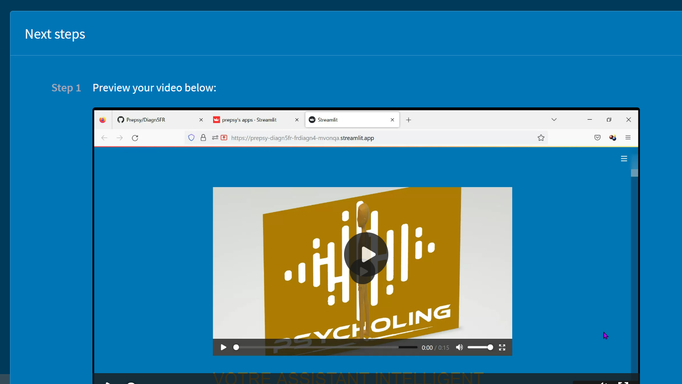Click the small play icon in video controls
The width and height of the screenshot is (682, 384).
[x=223, y=347]
